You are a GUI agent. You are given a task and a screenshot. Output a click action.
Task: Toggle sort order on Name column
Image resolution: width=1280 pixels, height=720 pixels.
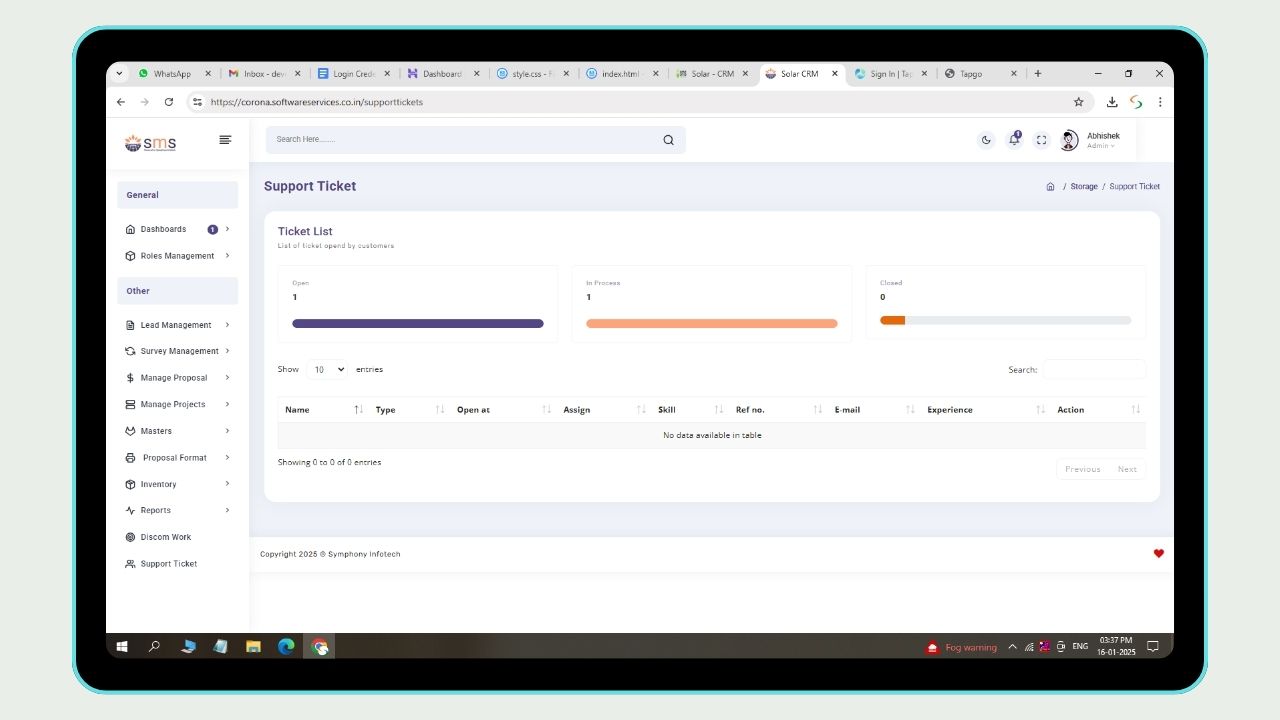click(358, 410)
